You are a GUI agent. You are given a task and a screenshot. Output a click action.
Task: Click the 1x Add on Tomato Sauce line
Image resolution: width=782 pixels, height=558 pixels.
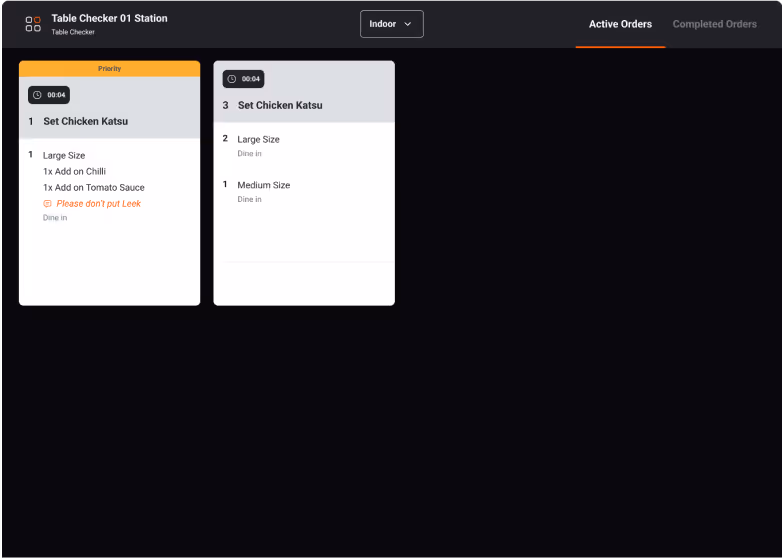[x=94, y=187]
